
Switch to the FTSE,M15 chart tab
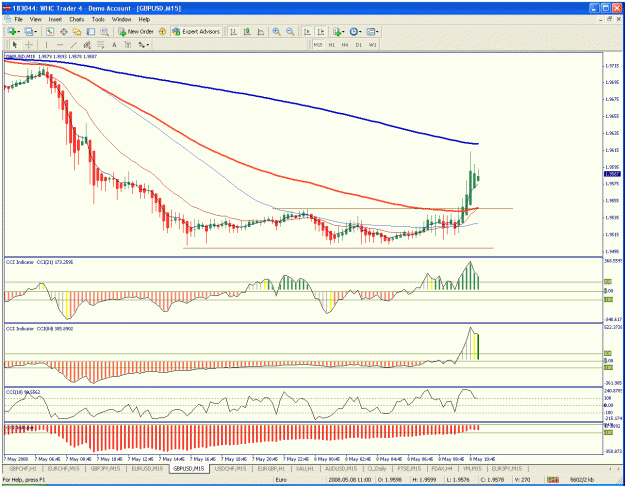409,469
